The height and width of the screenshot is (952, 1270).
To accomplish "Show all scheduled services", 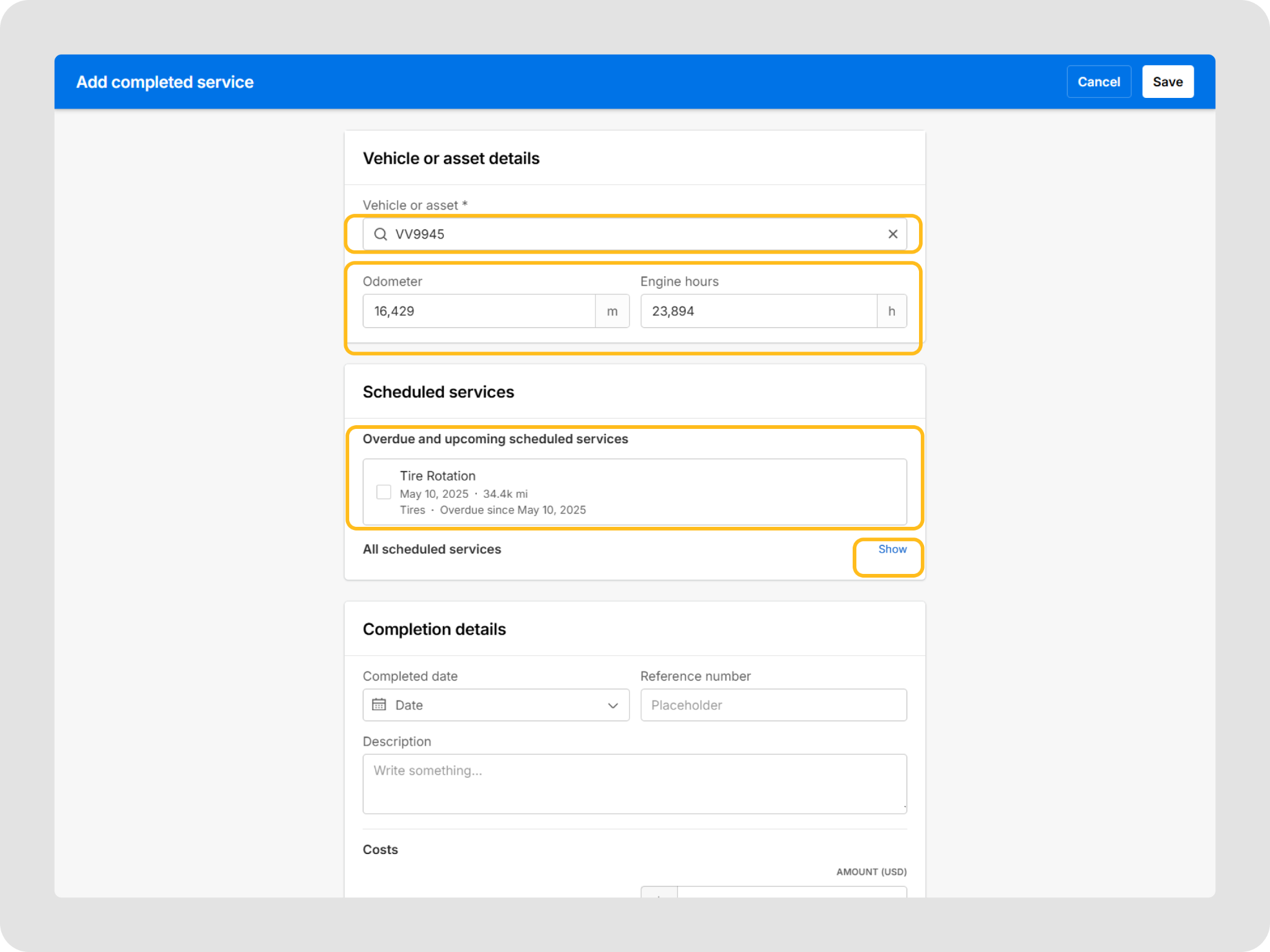I will pyautogui.click(x=892, y=549).
